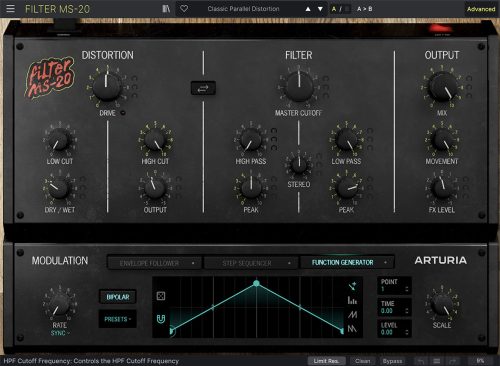Viewport: 500px width, 366px height.
Task: Select the ramp up sawtooth draw tool
Action: point(352,314)
